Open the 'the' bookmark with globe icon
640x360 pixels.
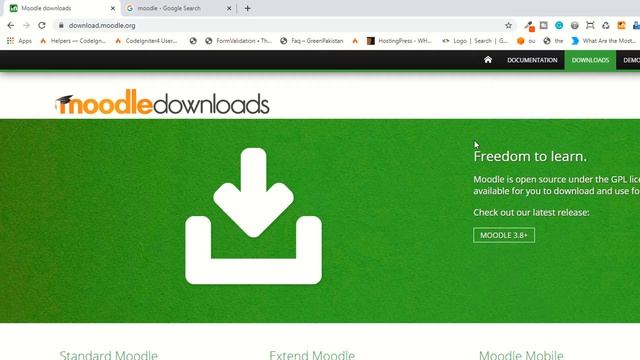tap(553, 41)
